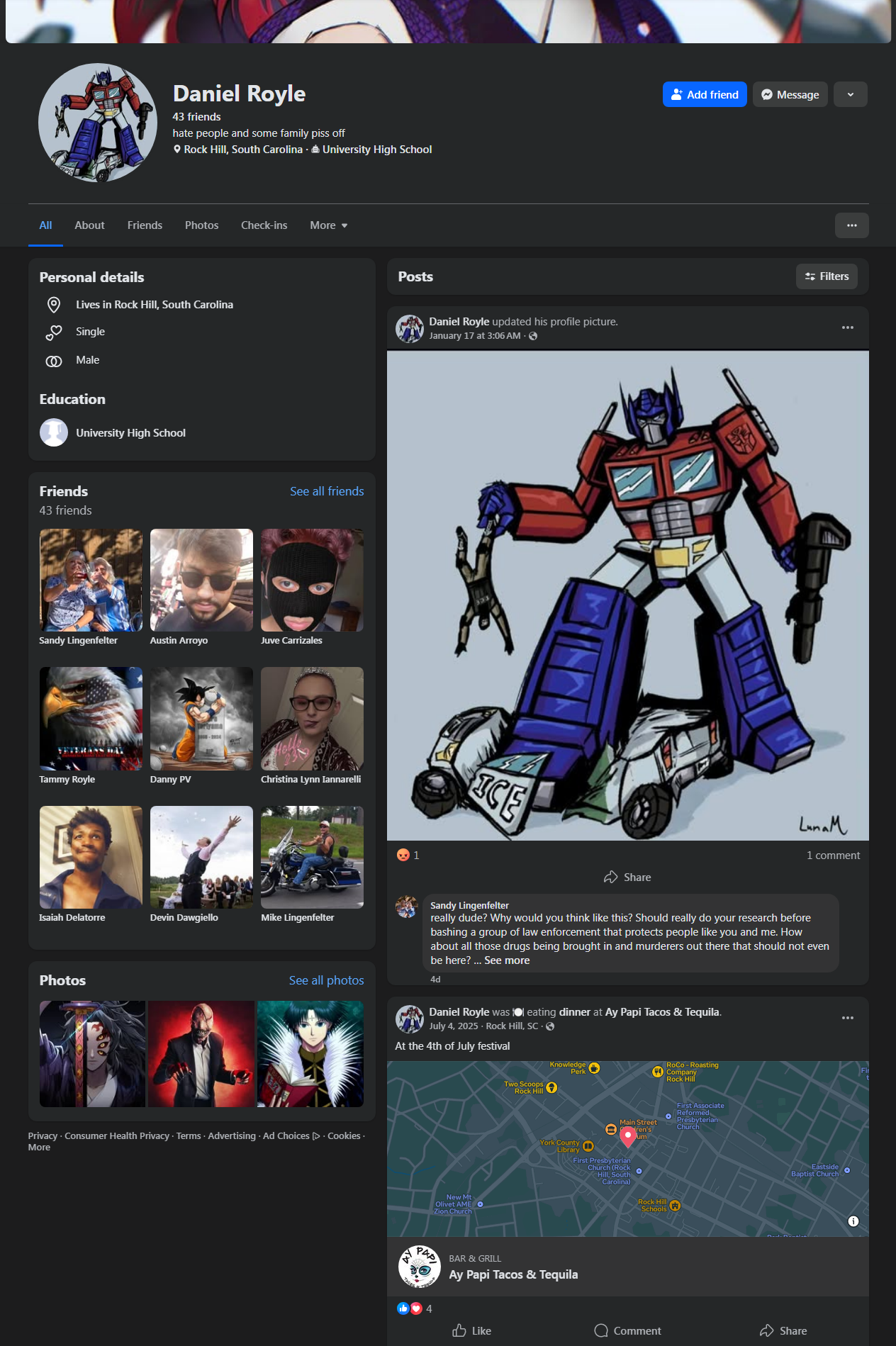This screenshot has height=1346, width=896.
Task: Comment on the Ay Papi Tacos post
Action: pyautogui.click(x=627, y=1330)
